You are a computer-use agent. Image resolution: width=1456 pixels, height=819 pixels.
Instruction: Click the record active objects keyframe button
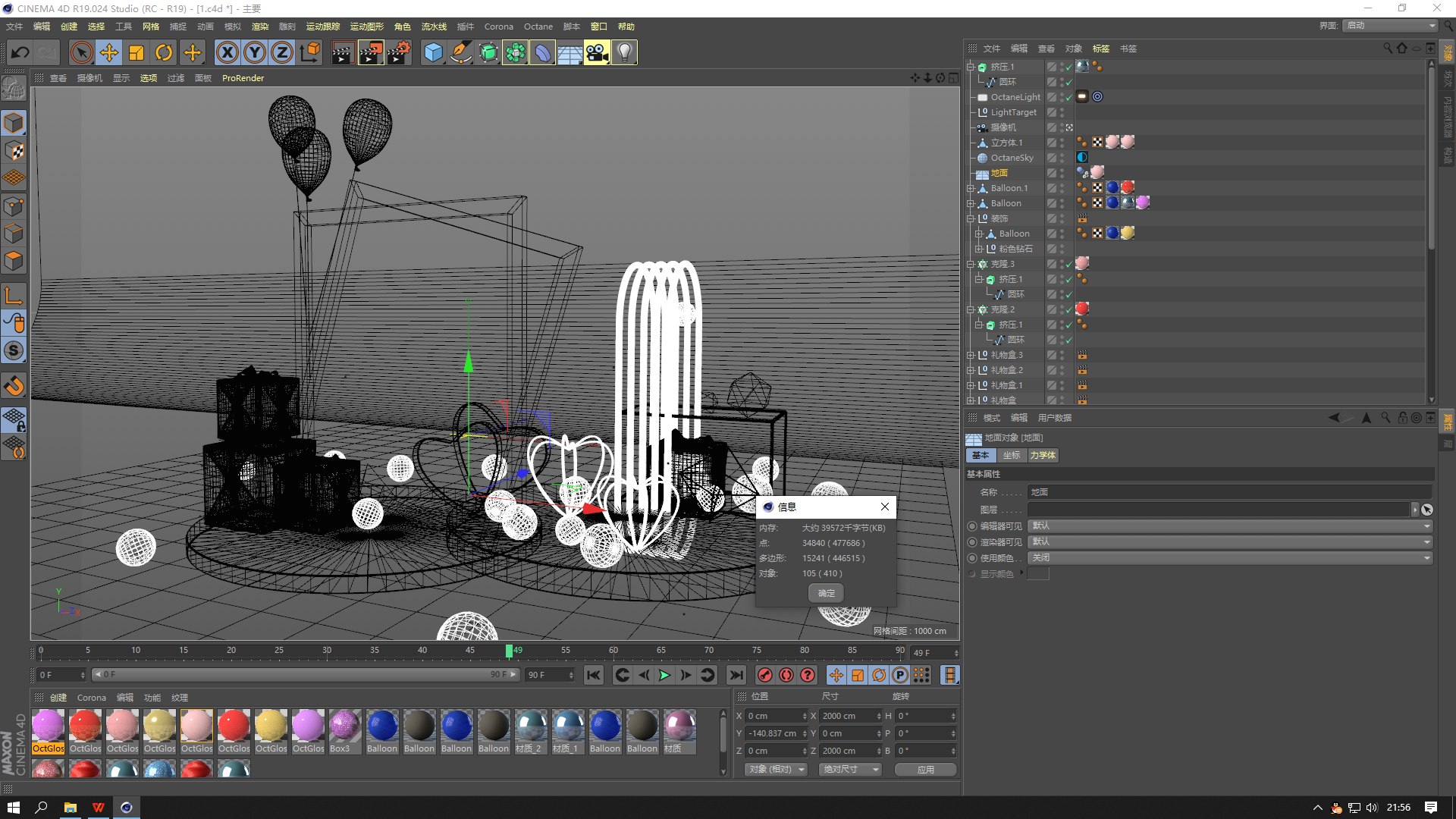point(765,675)
